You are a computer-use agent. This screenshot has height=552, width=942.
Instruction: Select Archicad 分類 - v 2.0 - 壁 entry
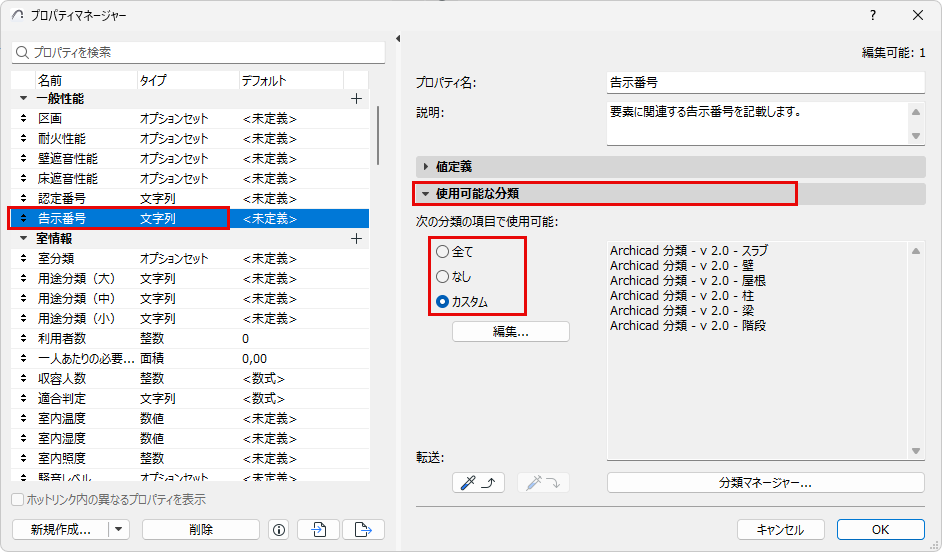(682, 265)
